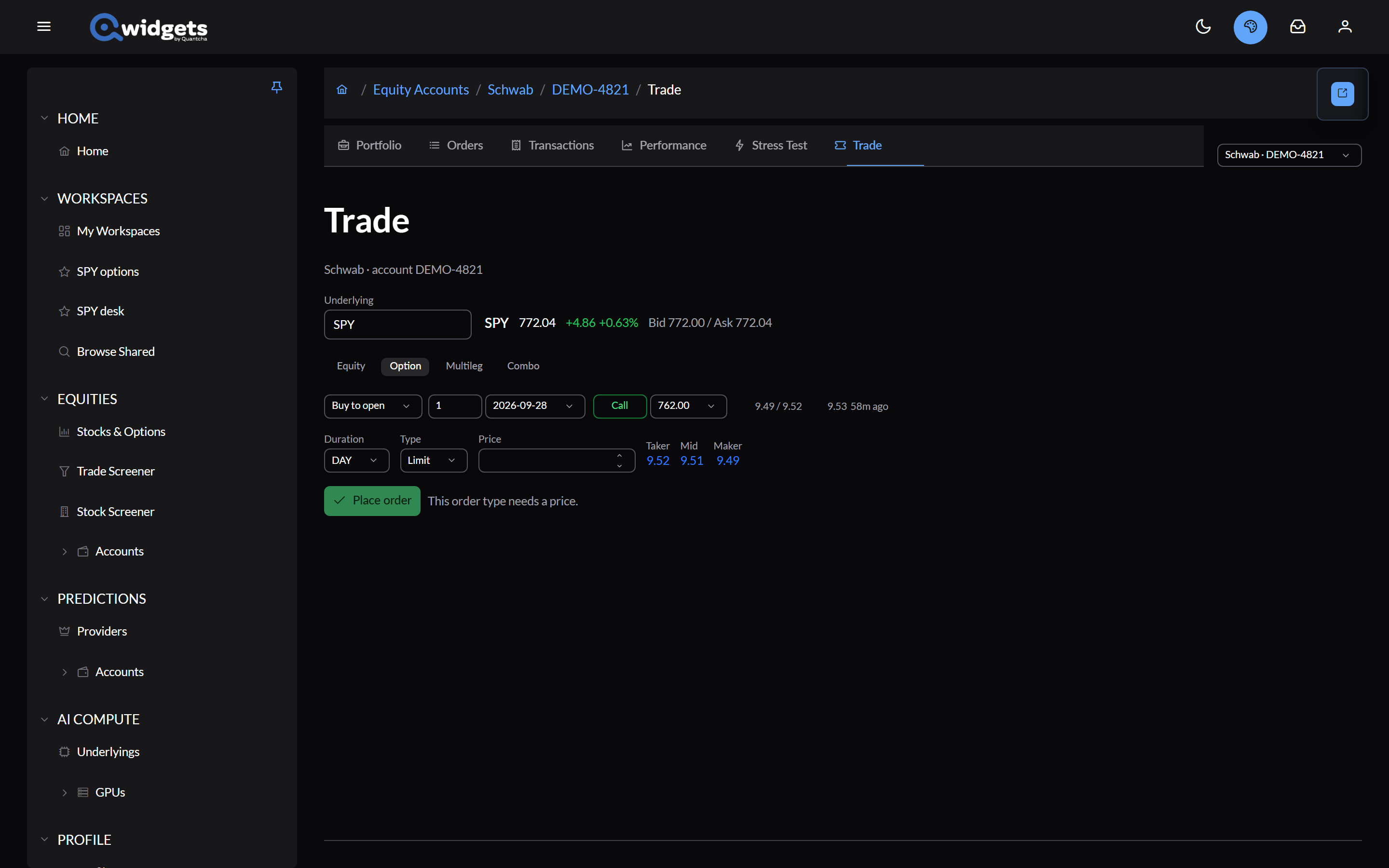Switch to the Orders tab

click(456, 145)
